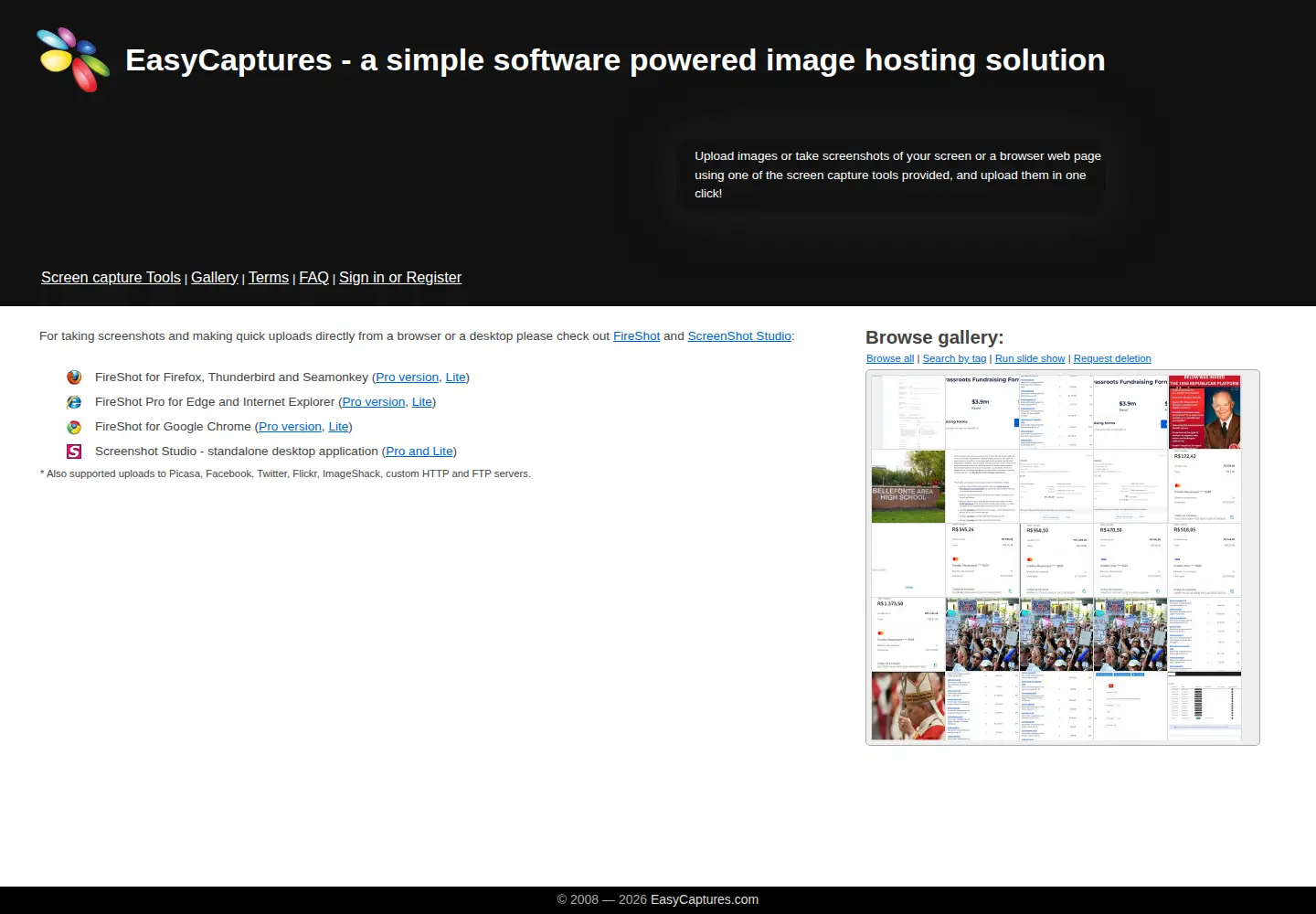Open the Terms page from navigation
This screenshot has height=914, width=1316.
coord(269,277)
